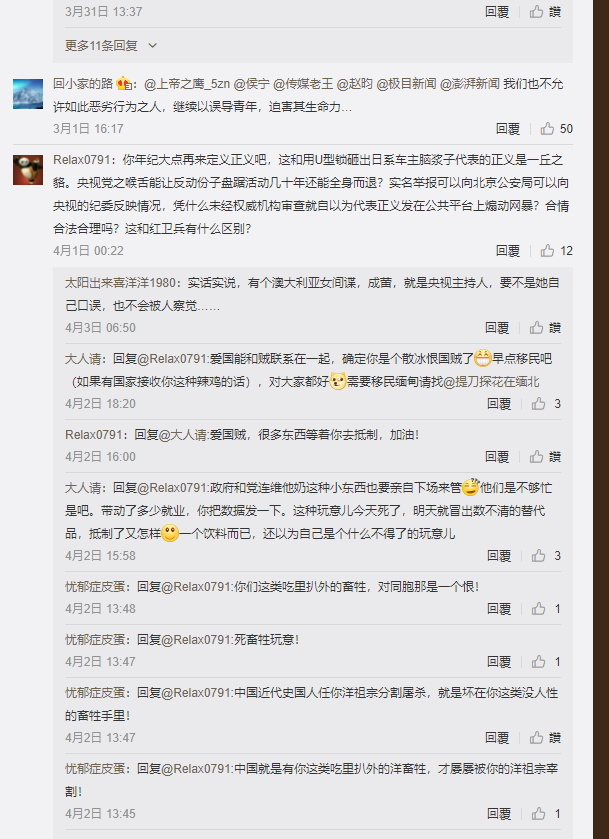The height and width of the screenshot is (839, 609).
Task: Open the @澎湃新闻 mention link
Action: click(469, 84)
